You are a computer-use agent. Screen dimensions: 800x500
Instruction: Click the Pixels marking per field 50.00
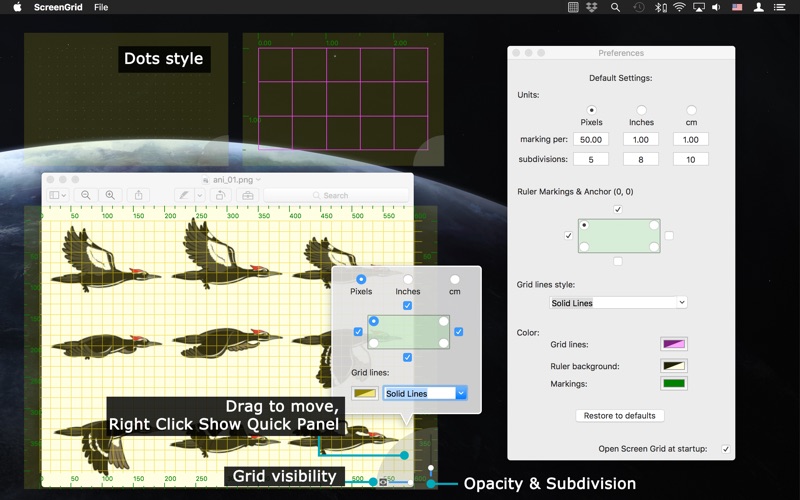tap(591, 139)
